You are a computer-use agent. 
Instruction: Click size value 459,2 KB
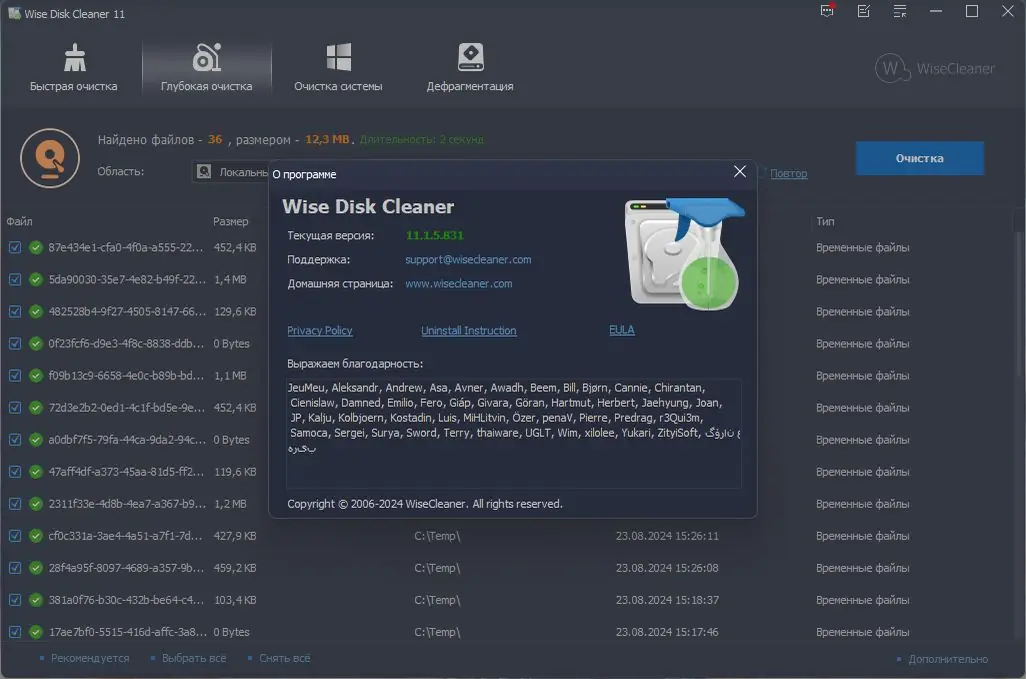pos(235,568)
